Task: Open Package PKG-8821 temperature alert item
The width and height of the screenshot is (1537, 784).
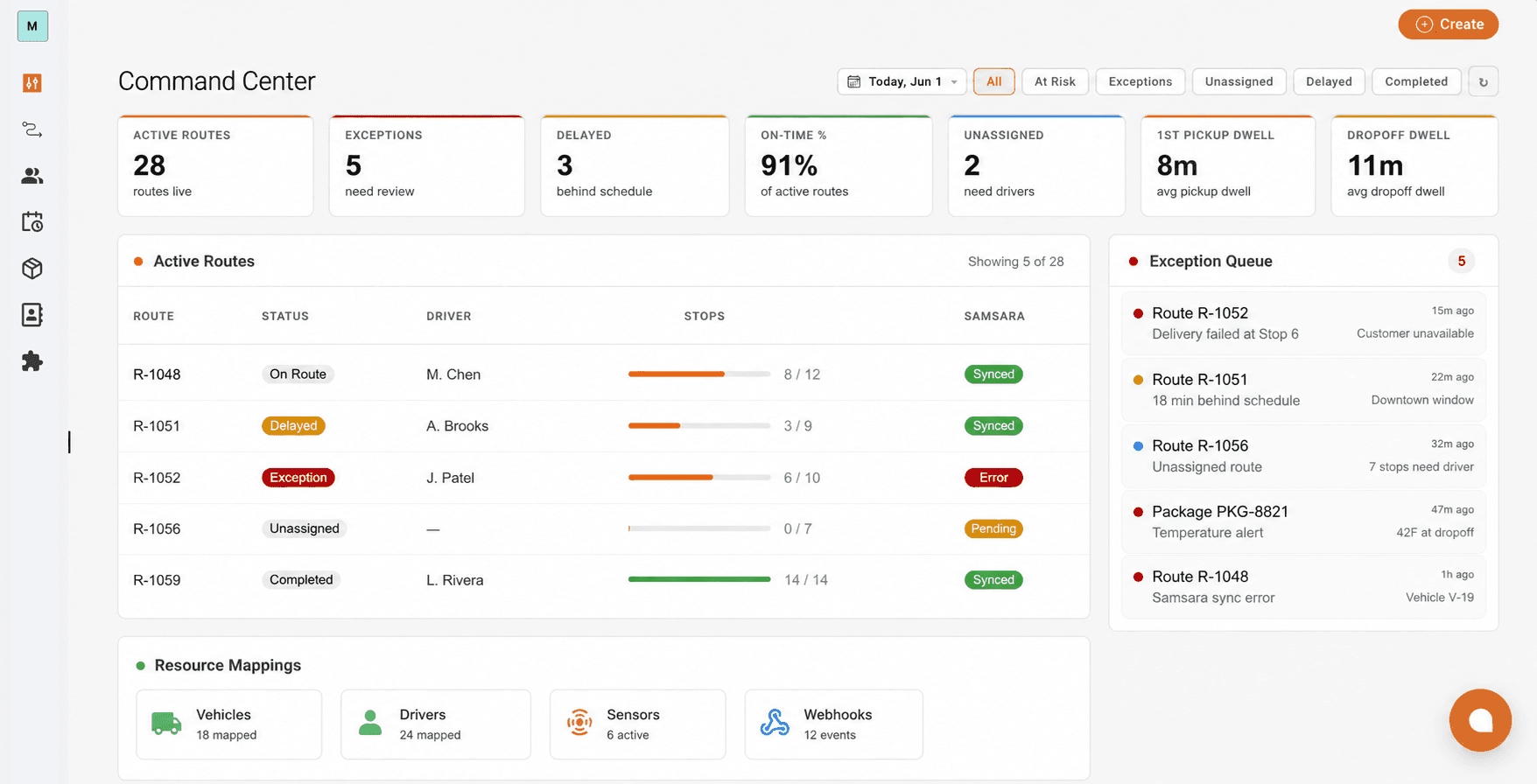Action: (x=1303, y=521)
